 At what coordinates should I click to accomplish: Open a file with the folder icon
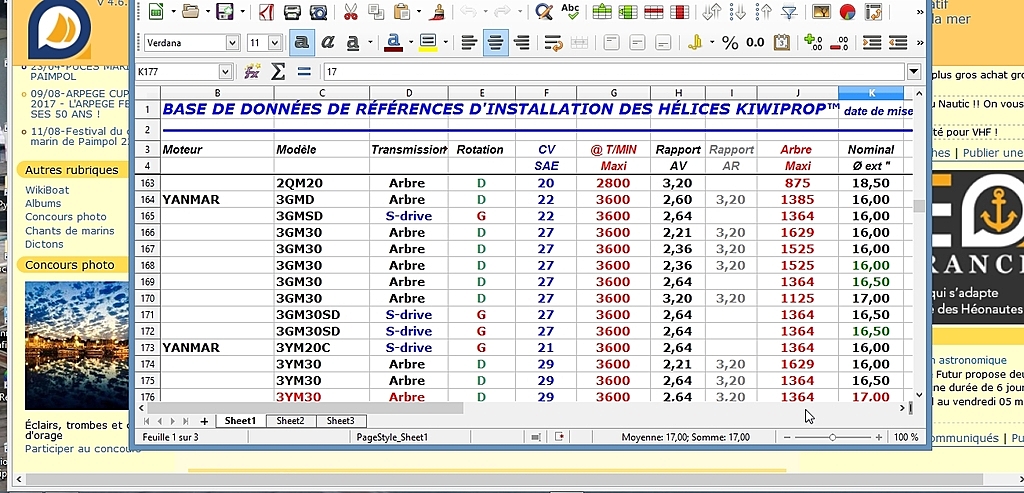tap(191, 11)
